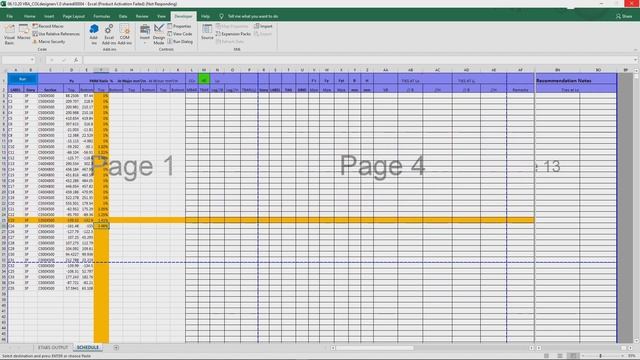Open the File tab
640x360 pixels.
tap(9, 16)
